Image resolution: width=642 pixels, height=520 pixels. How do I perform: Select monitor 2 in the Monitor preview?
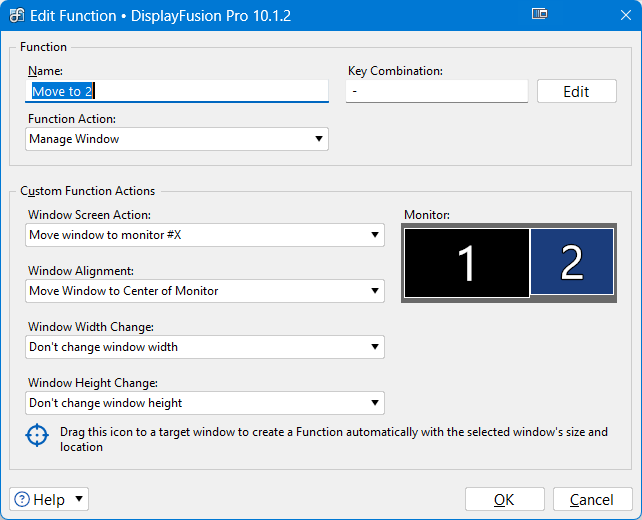571,261
